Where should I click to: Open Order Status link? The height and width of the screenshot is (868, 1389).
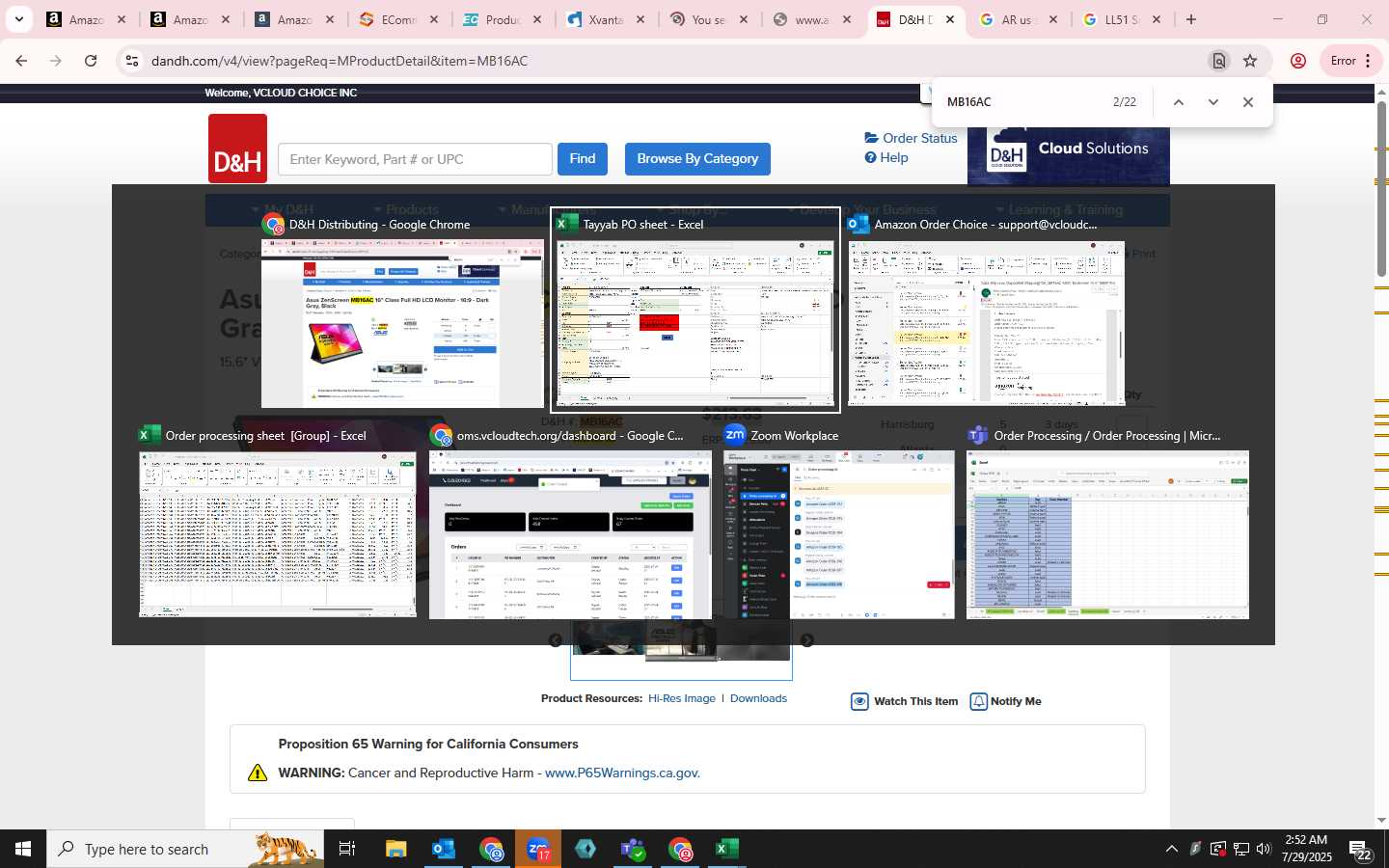pyautogui.click(x=912, y=138)
